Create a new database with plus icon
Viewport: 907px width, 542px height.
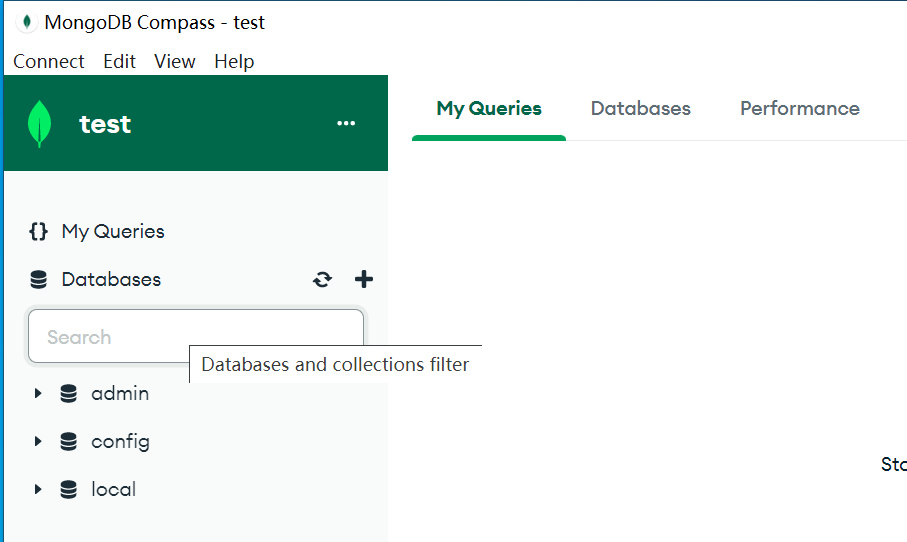click(364, 279)
